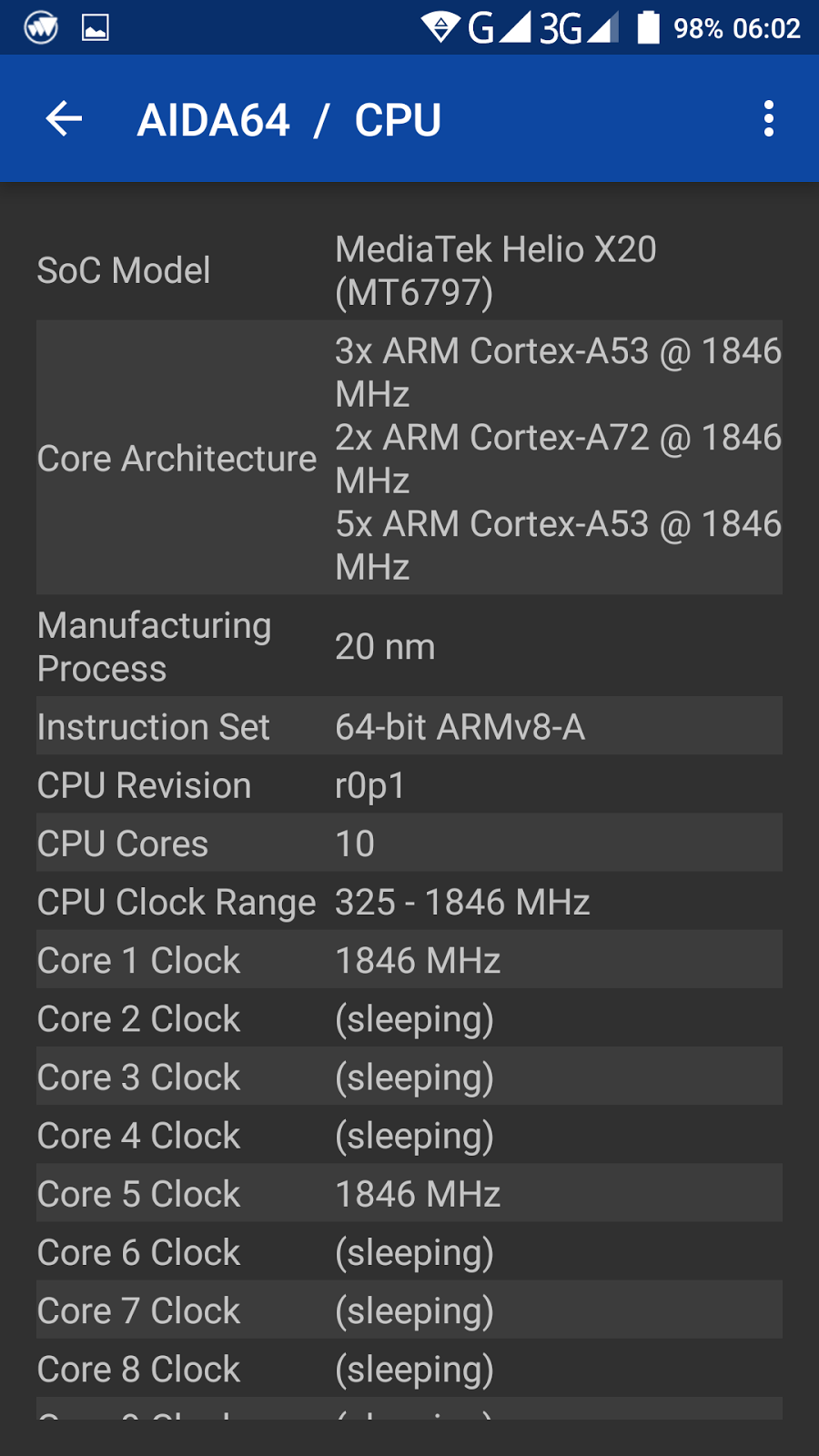
Task: Tap the clock time in status bar
Action: point(766,28)
